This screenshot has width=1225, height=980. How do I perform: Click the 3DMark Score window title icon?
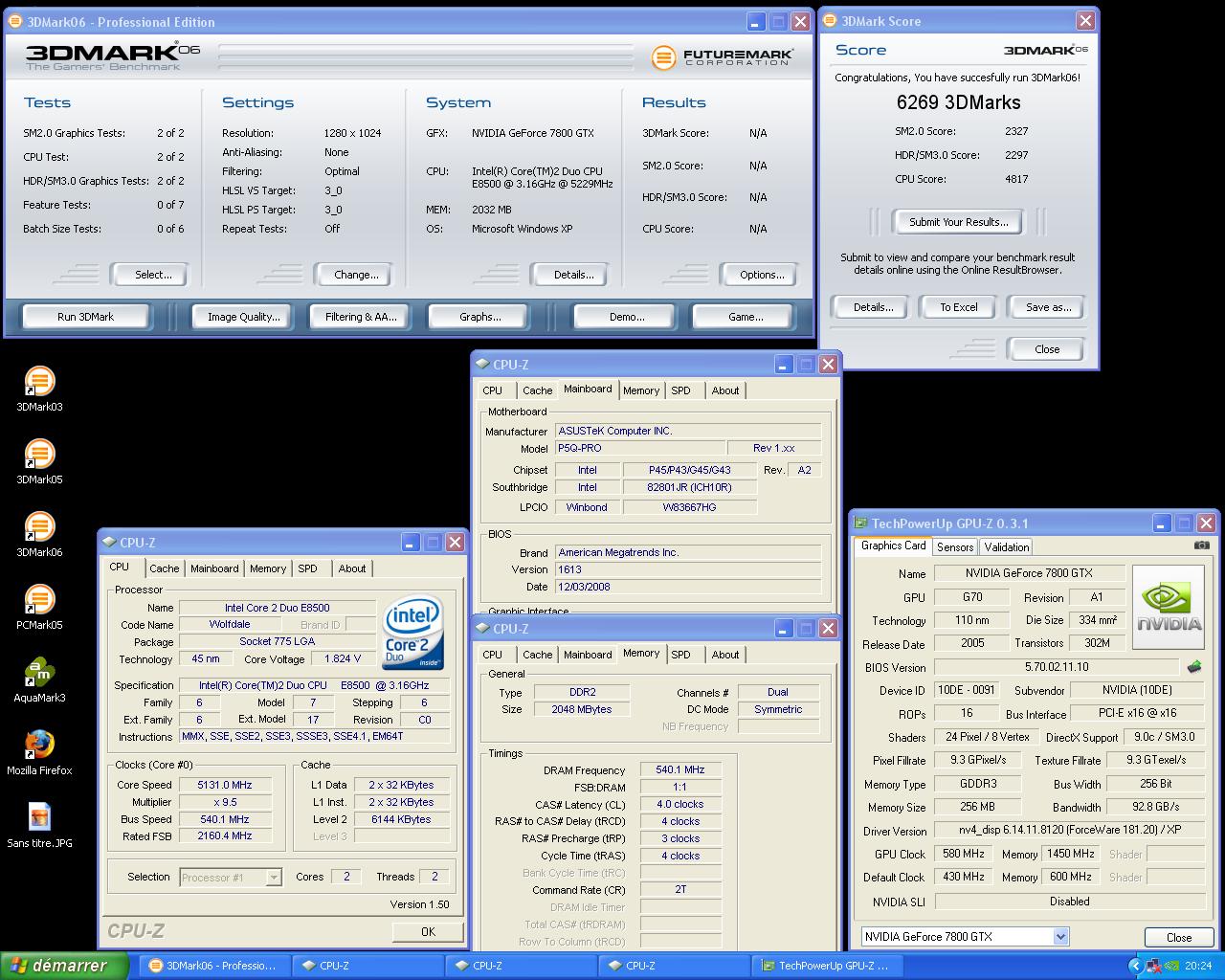[830, 20]
